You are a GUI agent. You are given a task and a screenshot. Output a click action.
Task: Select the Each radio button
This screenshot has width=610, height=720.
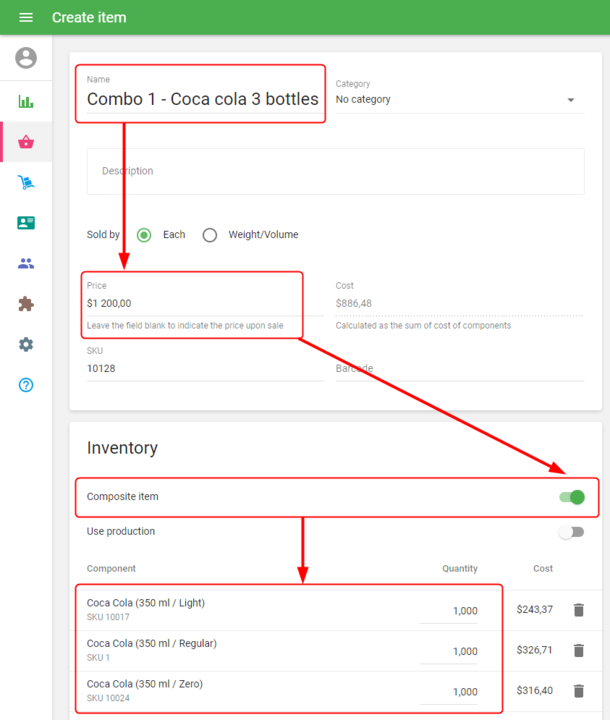tap(144, 235)
